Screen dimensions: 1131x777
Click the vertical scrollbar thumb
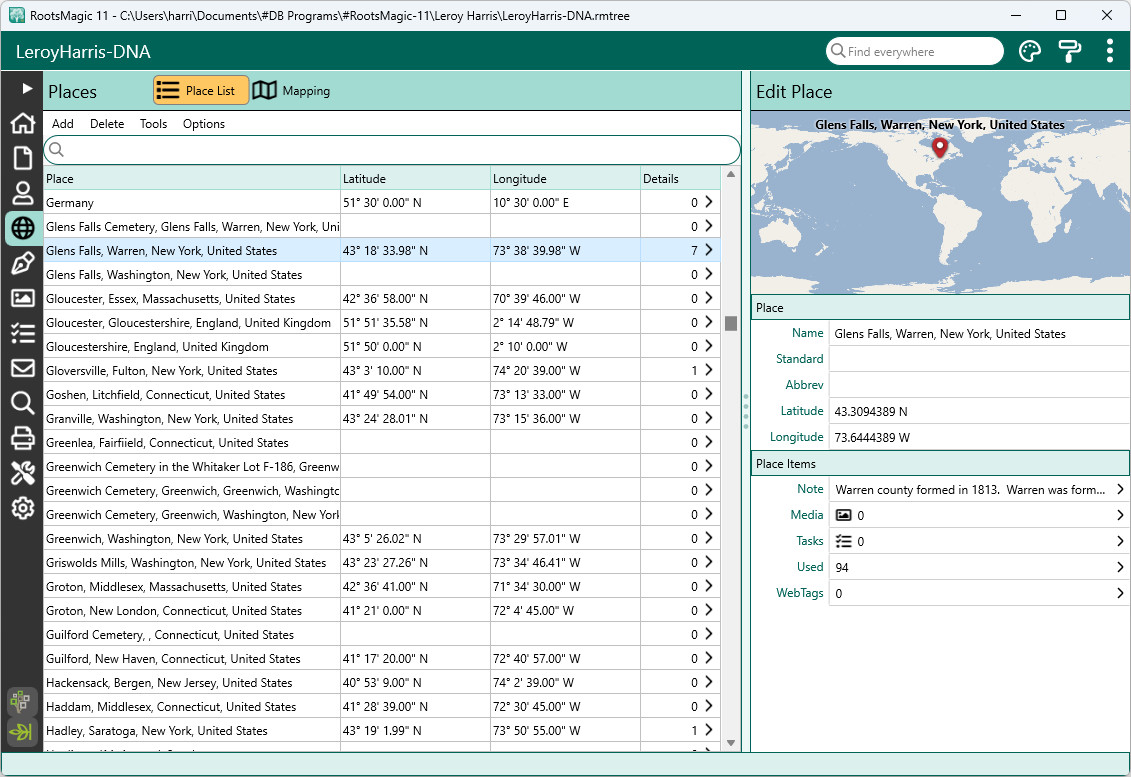pyautogui.click(x=731, y=323)
